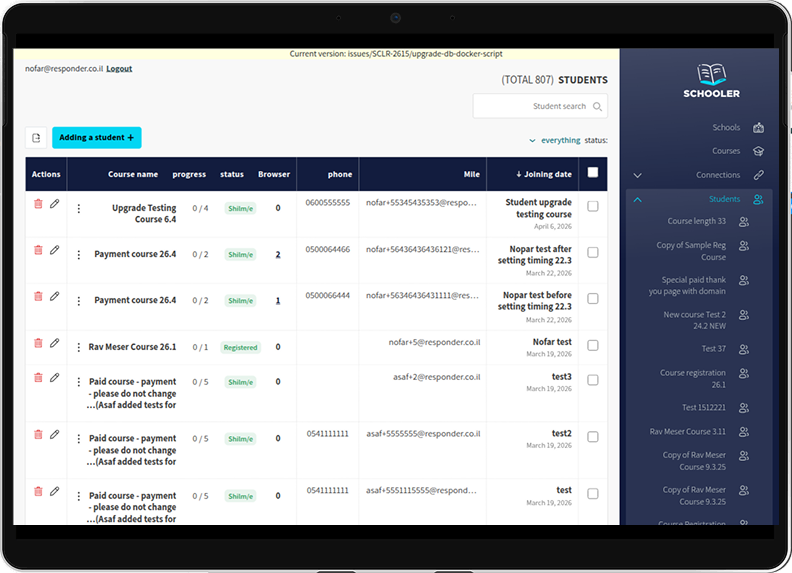Click into the Student search field
This screenshot has height=573, width=792.
point(540,106)
